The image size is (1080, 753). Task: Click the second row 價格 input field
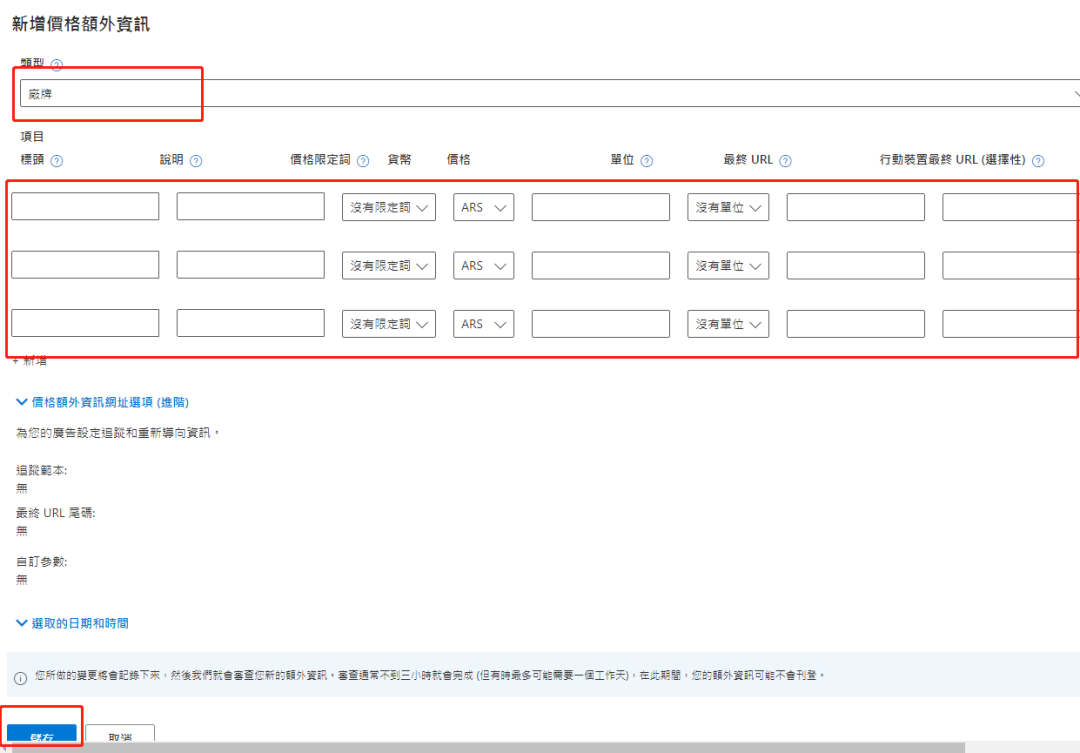pos(600,265)
